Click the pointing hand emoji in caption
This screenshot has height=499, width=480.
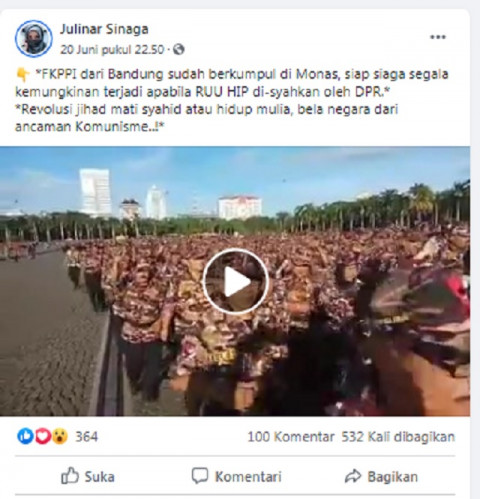click(23, 74)
